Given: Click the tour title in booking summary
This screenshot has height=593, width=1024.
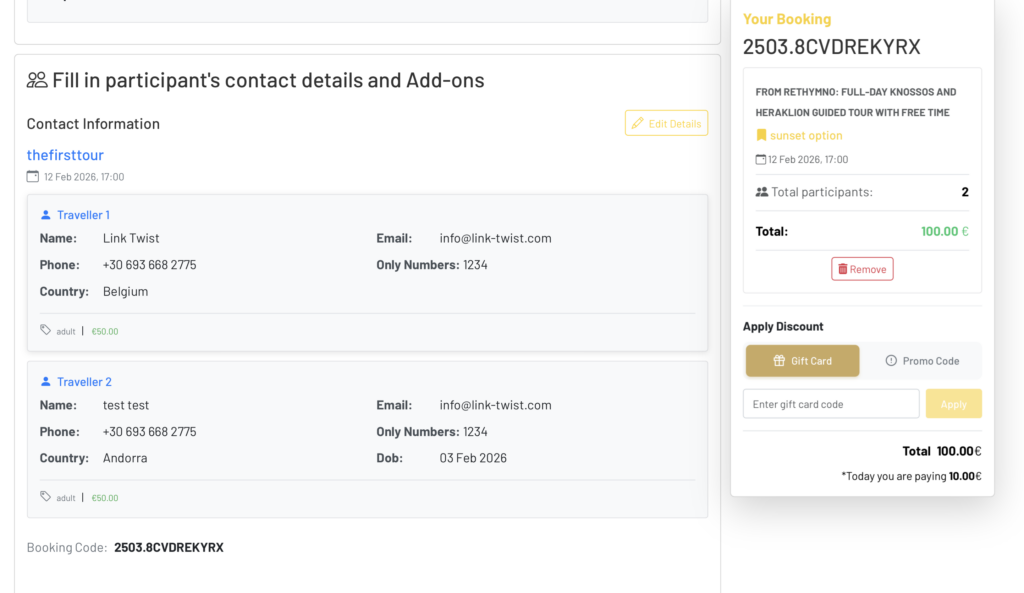Looking at the screenshot, I should point(855,102).
